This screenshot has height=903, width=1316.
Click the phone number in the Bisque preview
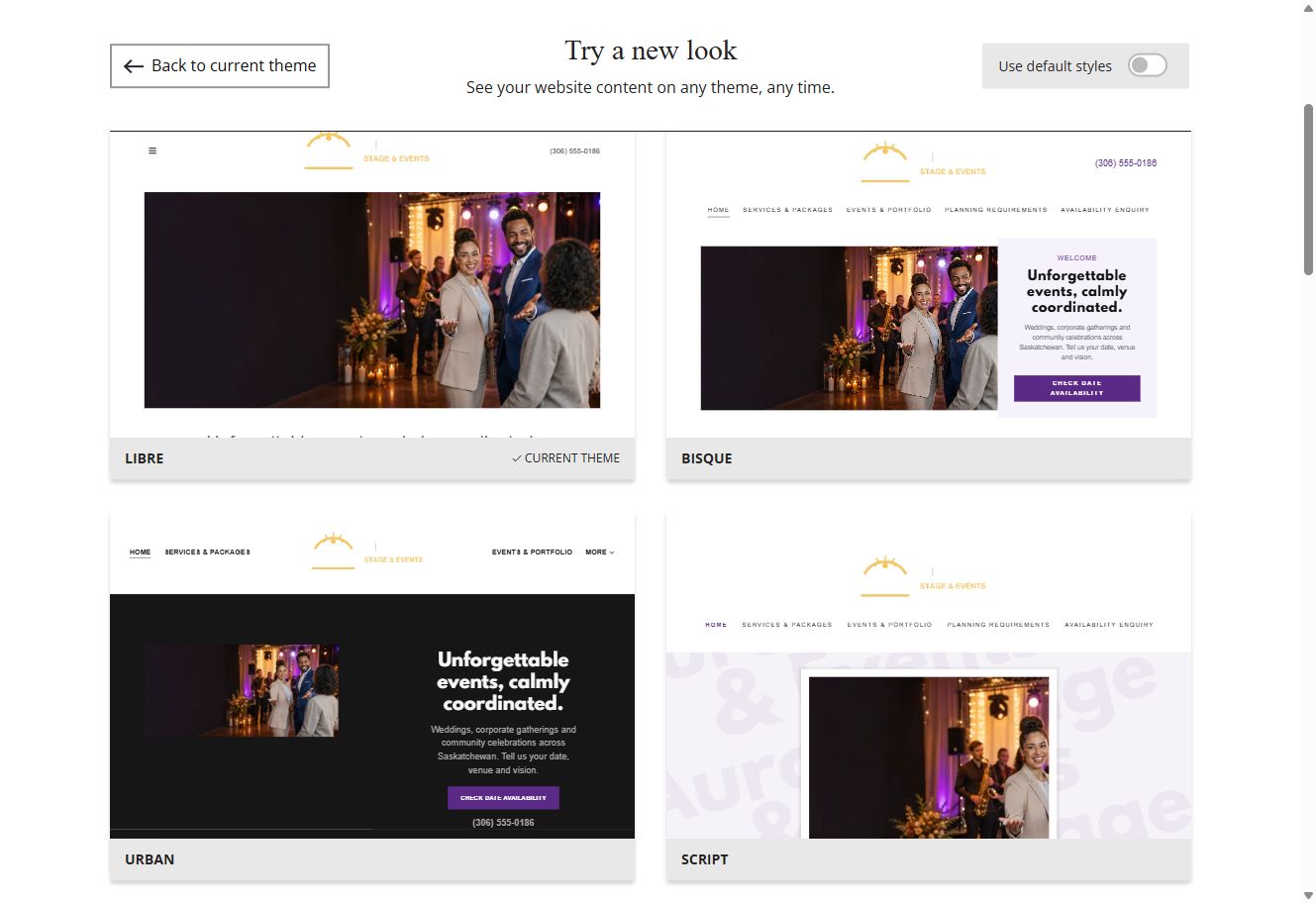(x=1126, y=163)
